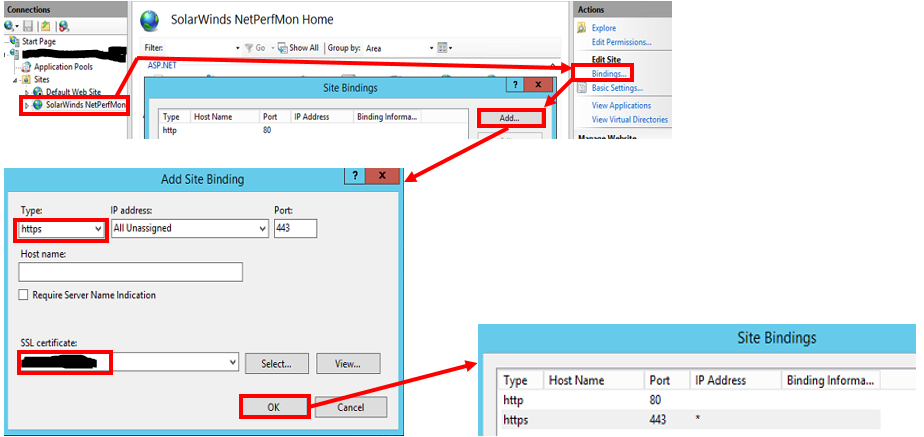Image resolution: width=924 pixels, height=437 pixels.
Task: Select http 80 row in lower Site Bindings
Action: (689, 400)
